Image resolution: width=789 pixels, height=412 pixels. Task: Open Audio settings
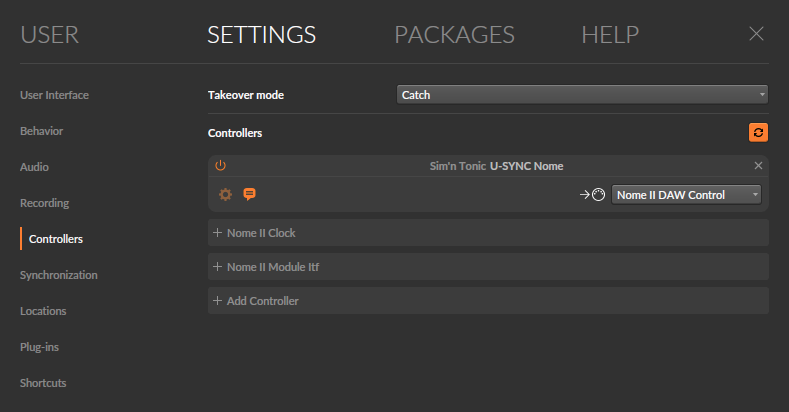pos(34,167)
